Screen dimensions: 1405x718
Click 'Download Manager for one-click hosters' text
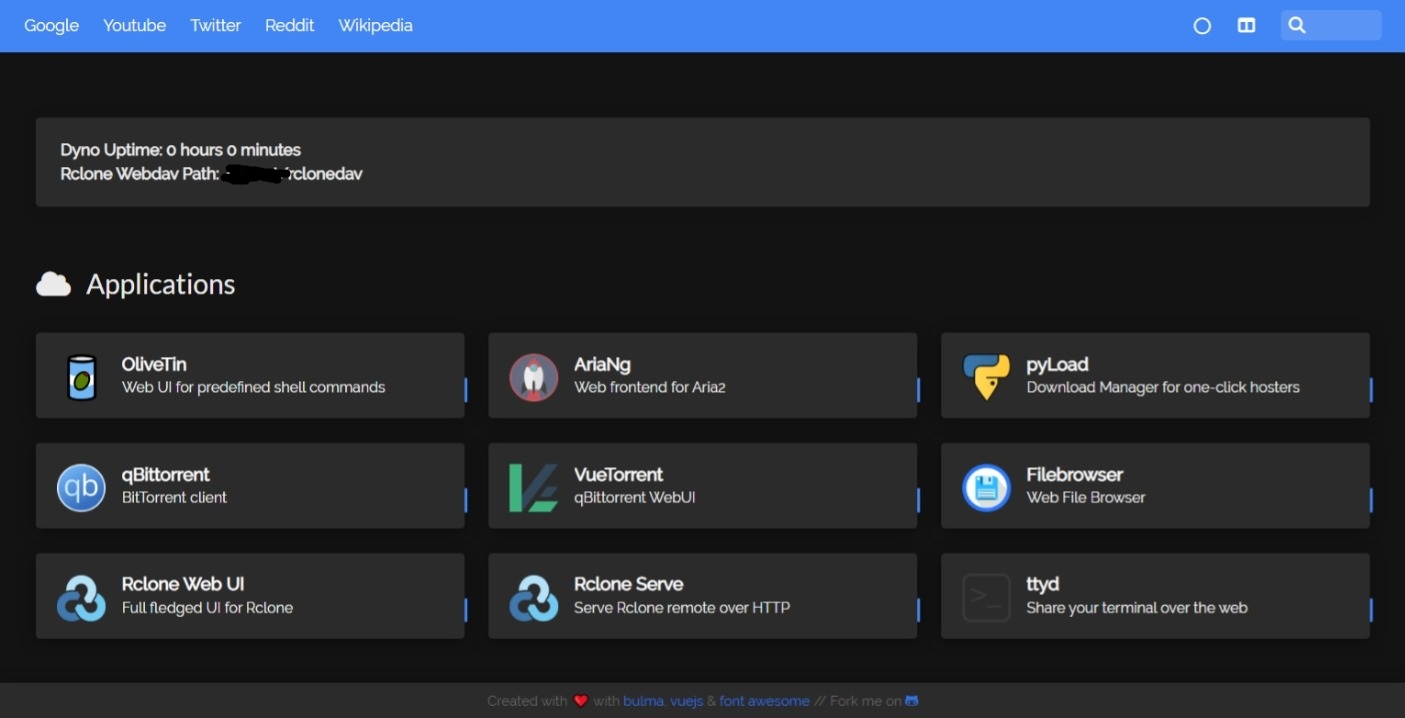(1163, 387)
